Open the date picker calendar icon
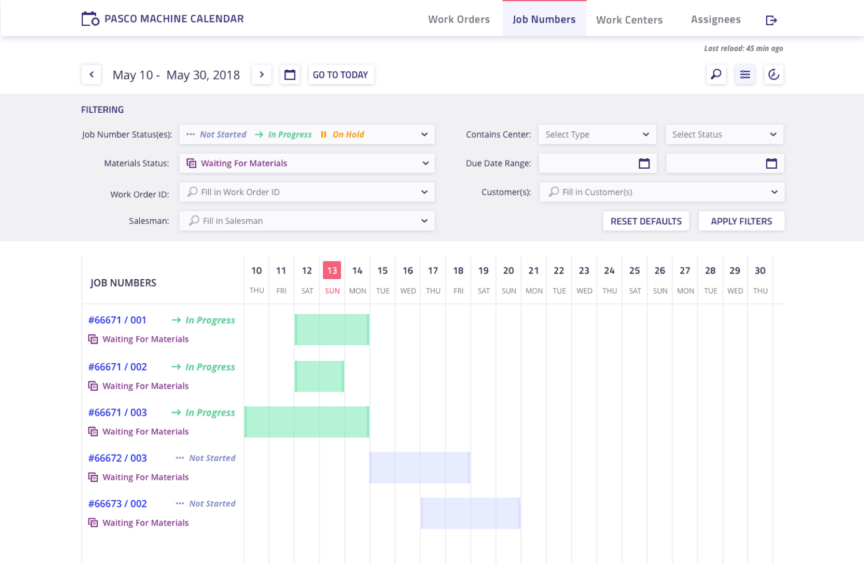 290,75
